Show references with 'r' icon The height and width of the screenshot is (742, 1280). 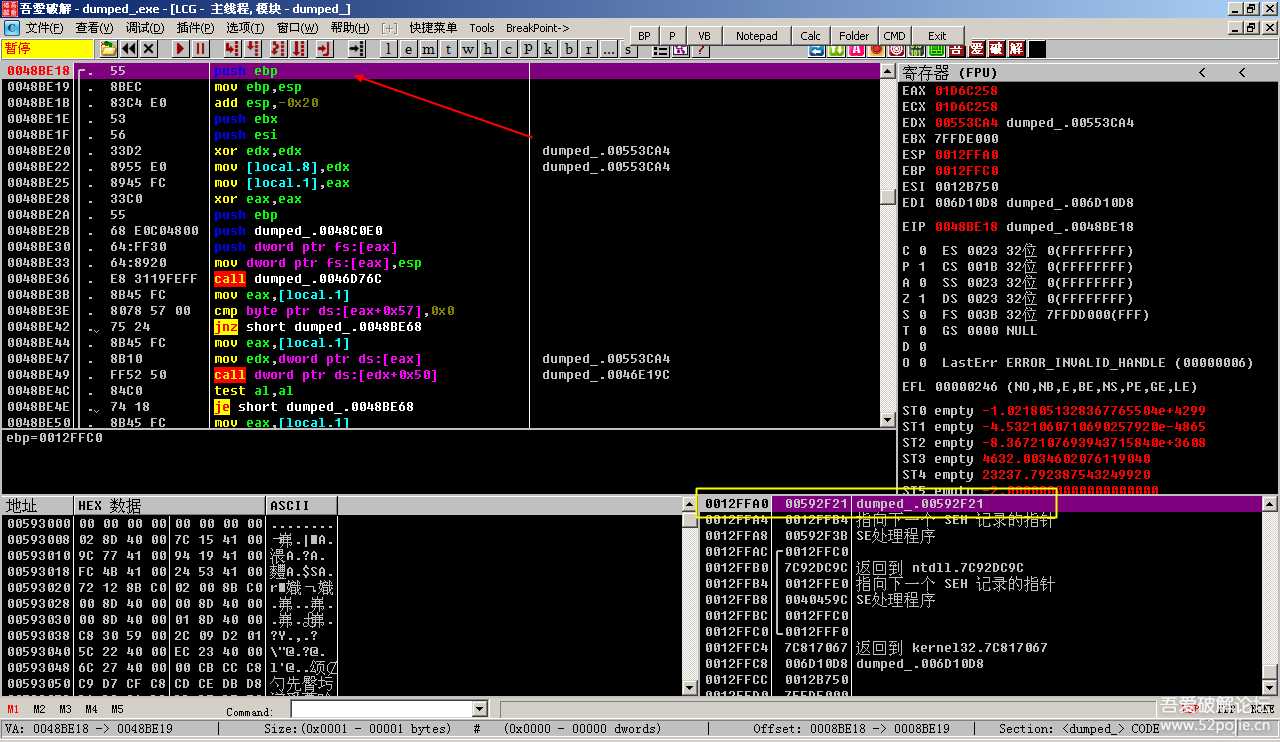tap(588, 49)
